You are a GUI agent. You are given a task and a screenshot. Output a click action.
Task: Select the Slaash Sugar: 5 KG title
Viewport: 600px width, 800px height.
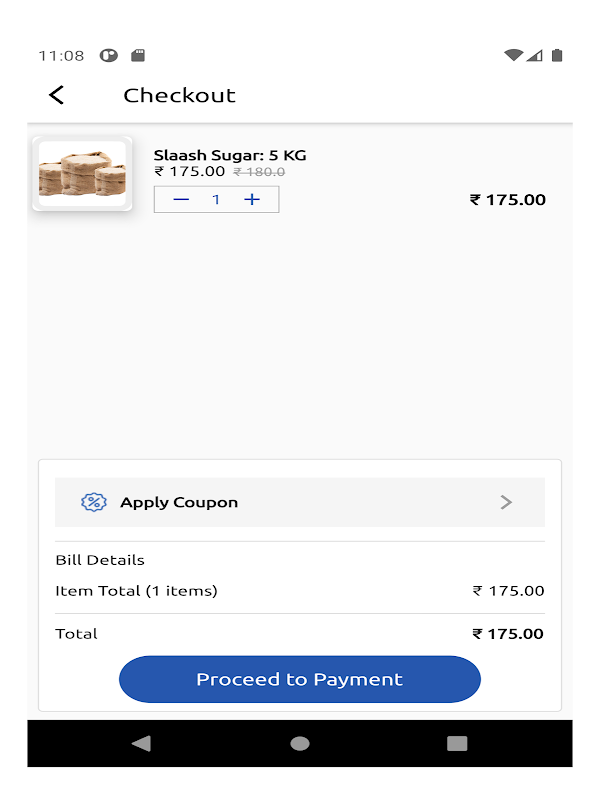(230, 155)
